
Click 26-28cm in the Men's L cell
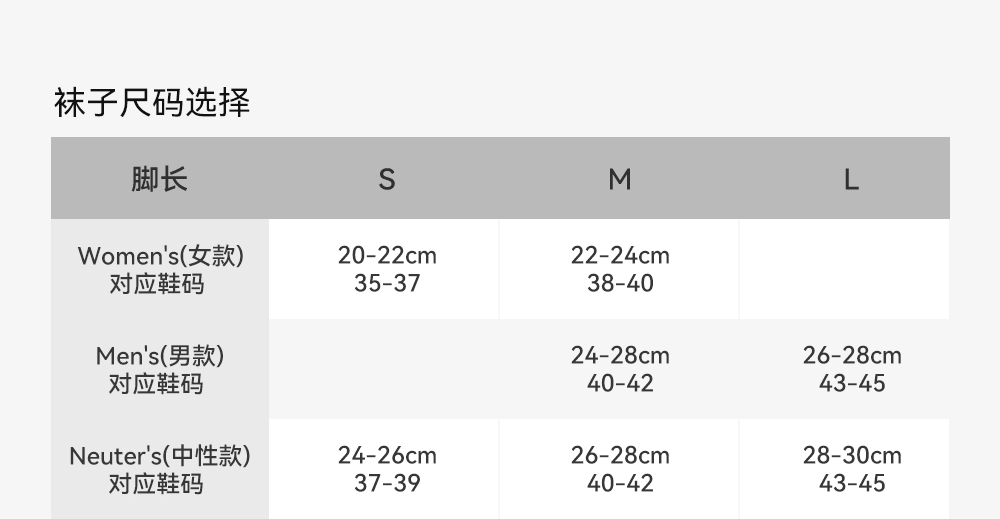tap(852, 356)
